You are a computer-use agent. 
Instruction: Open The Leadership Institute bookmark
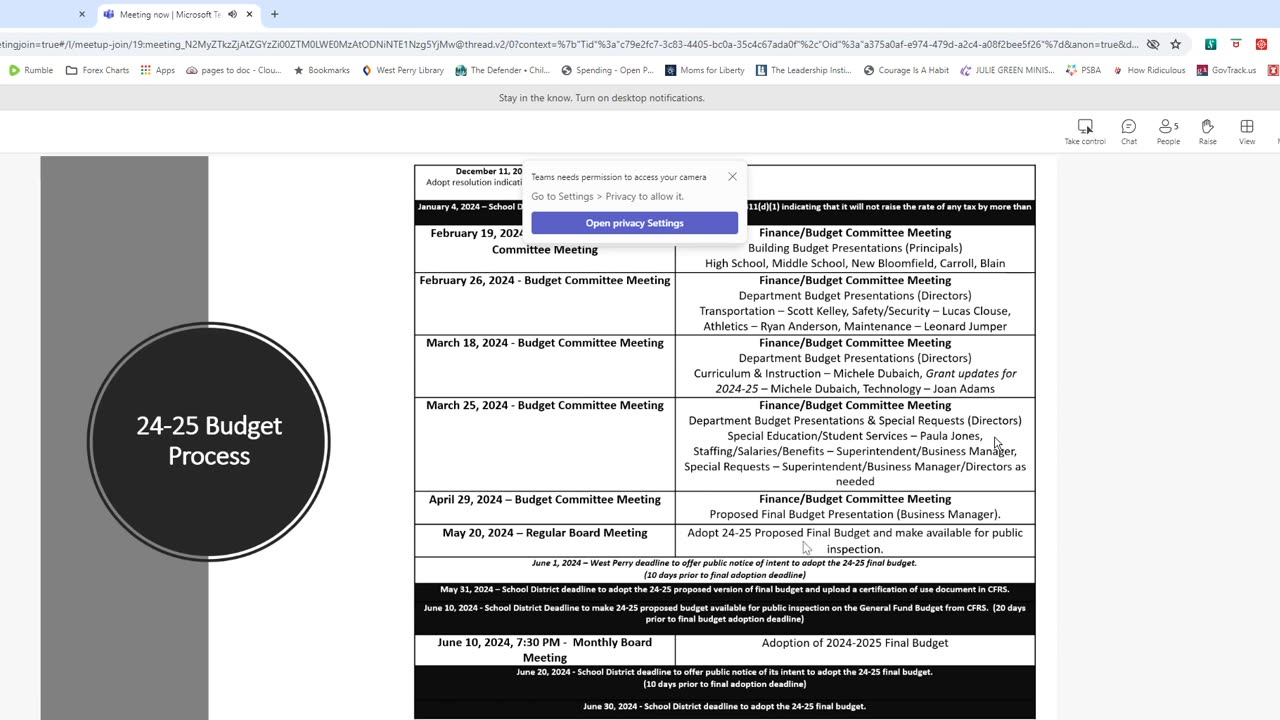pyautogui.click(x=804, y=70)
